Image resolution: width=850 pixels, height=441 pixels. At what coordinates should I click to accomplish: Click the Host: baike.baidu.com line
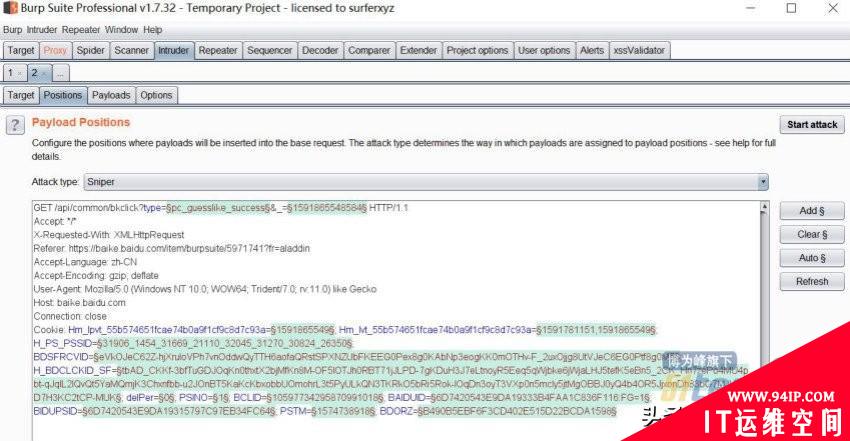coord(80,303)
